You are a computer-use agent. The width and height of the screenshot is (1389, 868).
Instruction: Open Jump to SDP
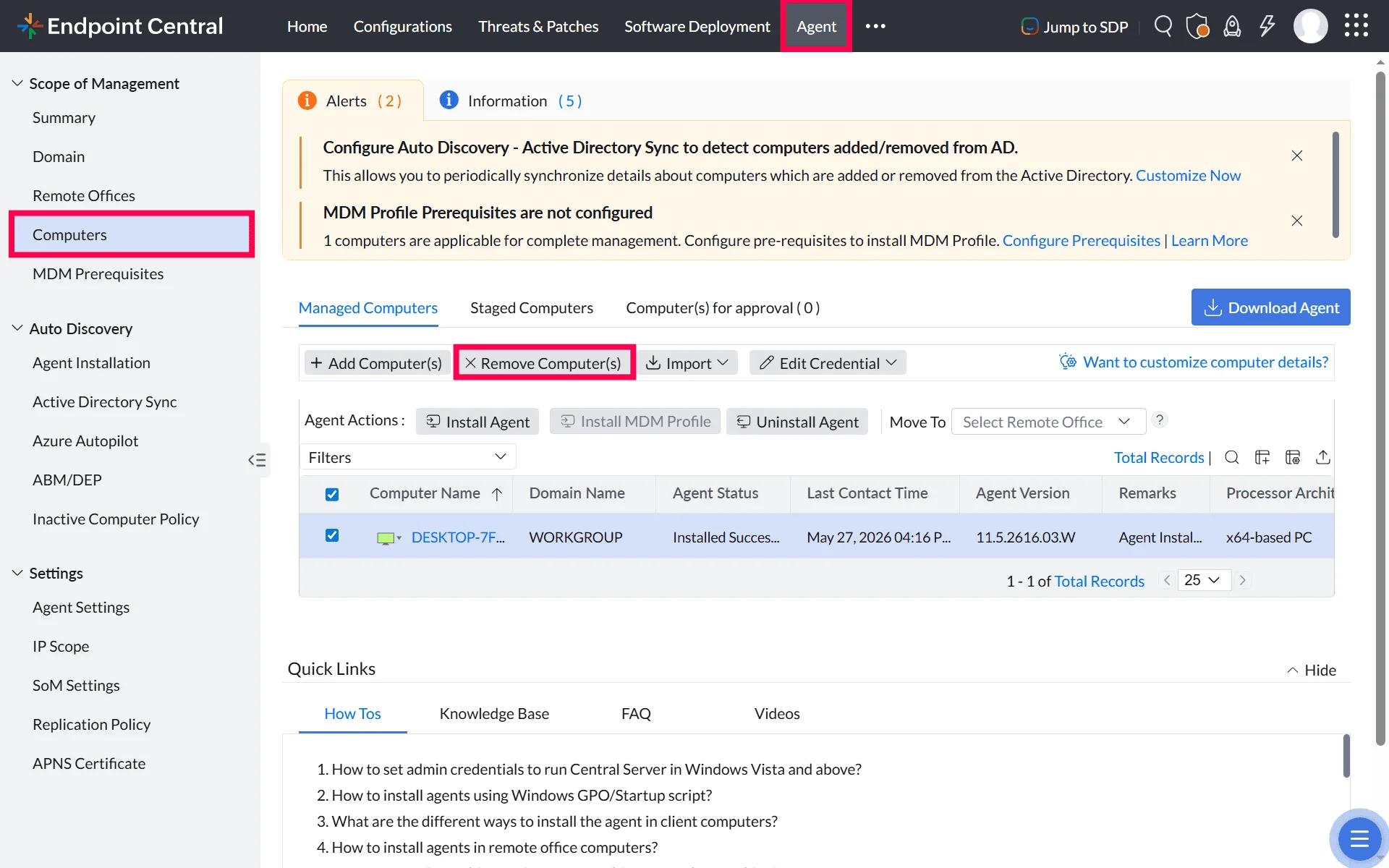[x=1075, y=27]
